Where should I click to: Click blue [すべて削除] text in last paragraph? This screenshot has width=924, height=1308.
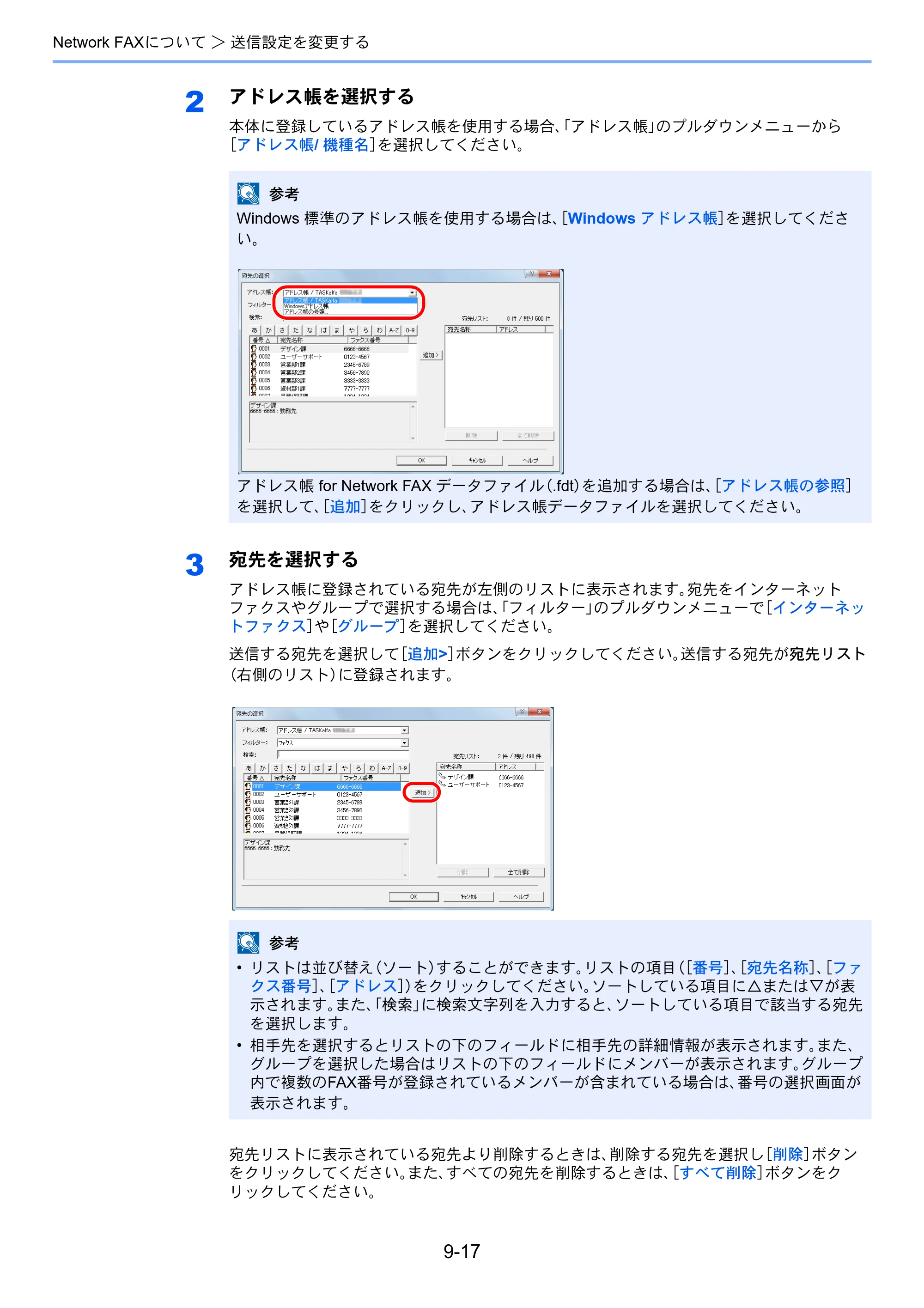(718, 1173)
